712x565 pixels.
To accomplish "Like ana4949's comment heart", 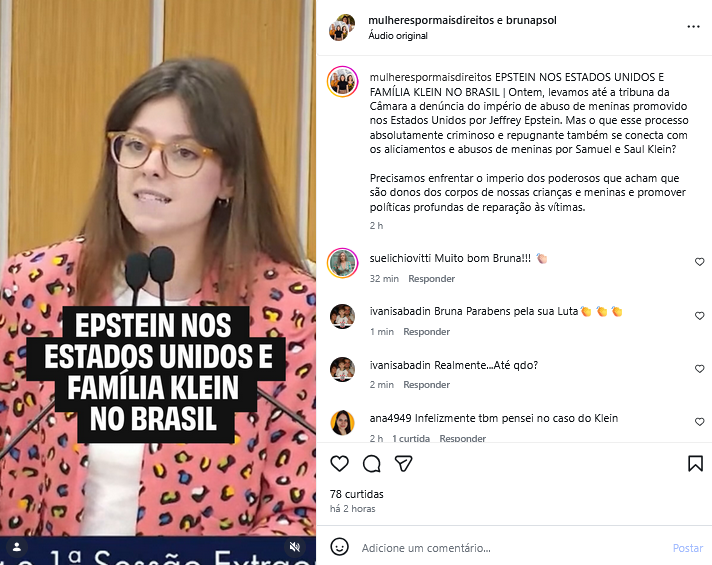I will (699, 422).
